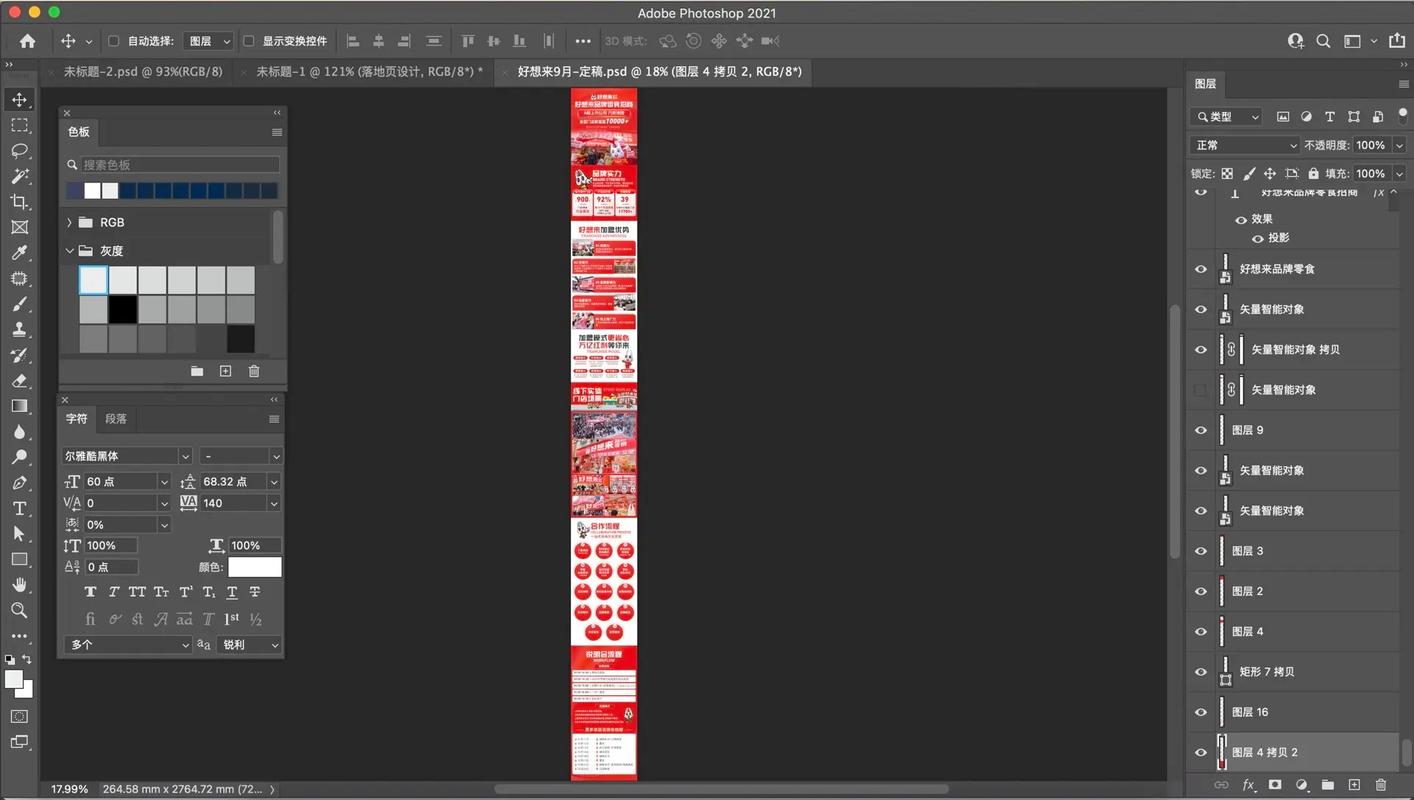Select the Horizontal Type tool
Image resolution: width=1414 pixels, height=800 pixels.
click(x=19, y=508)
